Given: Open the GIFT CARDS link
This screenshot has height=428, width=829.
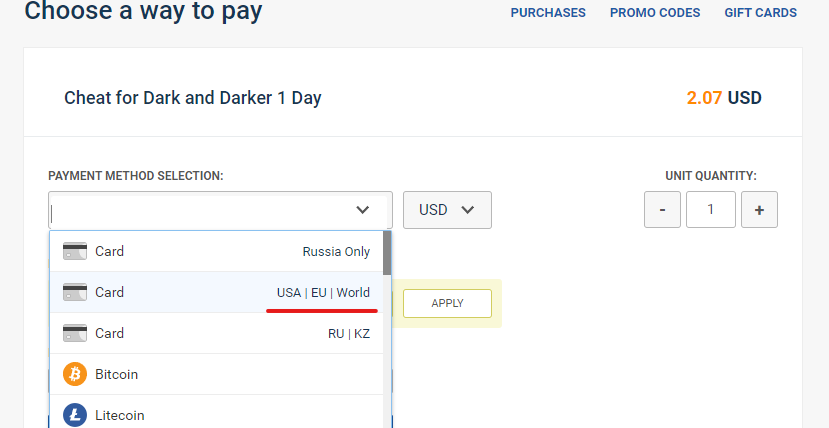Looking at the screenshot, I should (760, 13).
